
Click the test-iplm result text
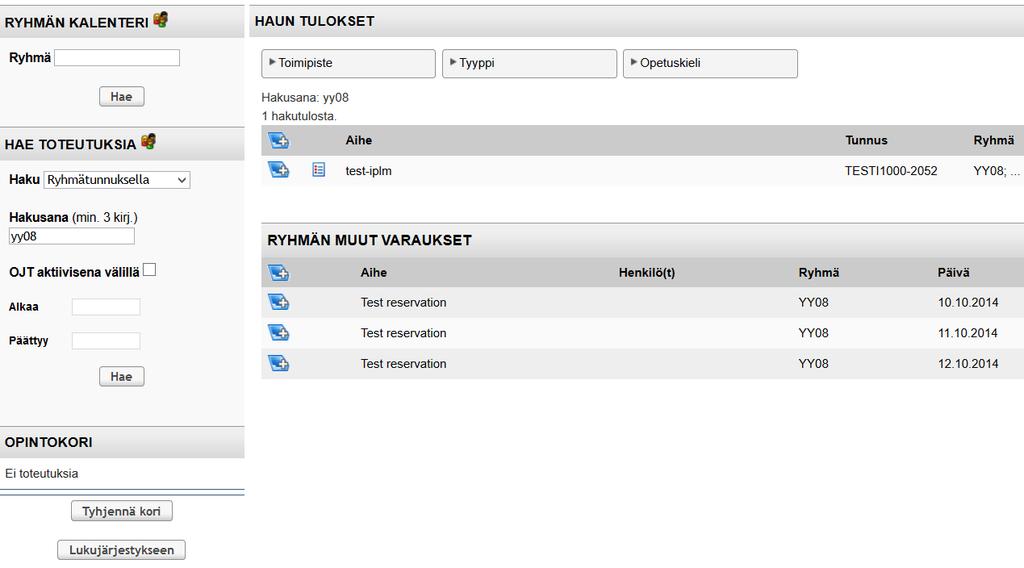point(368,171)
